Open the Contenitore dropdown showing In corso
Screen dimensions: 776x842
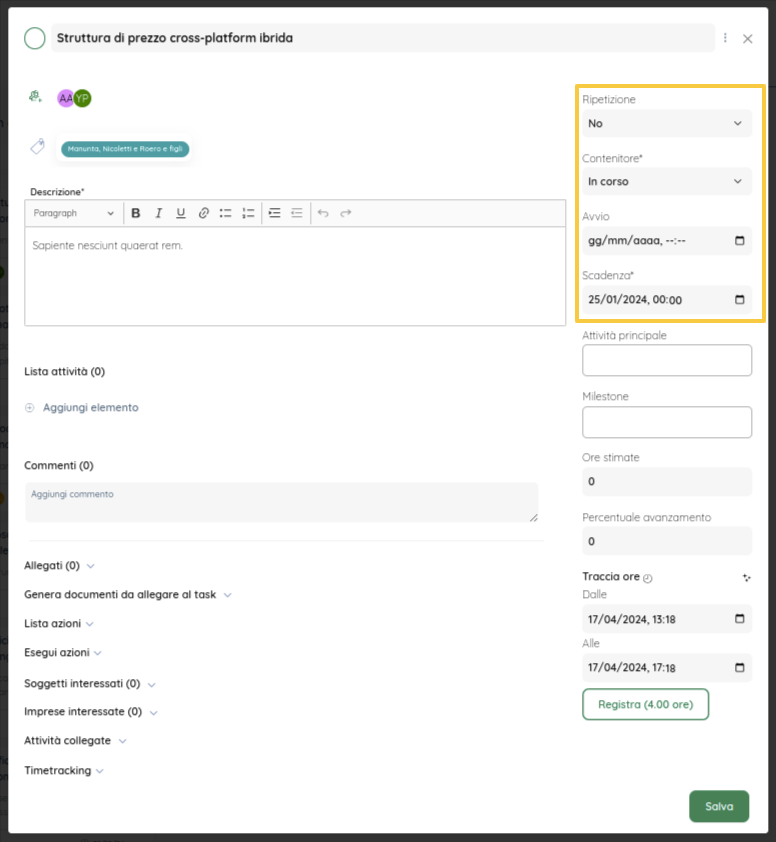coord(667,181)
